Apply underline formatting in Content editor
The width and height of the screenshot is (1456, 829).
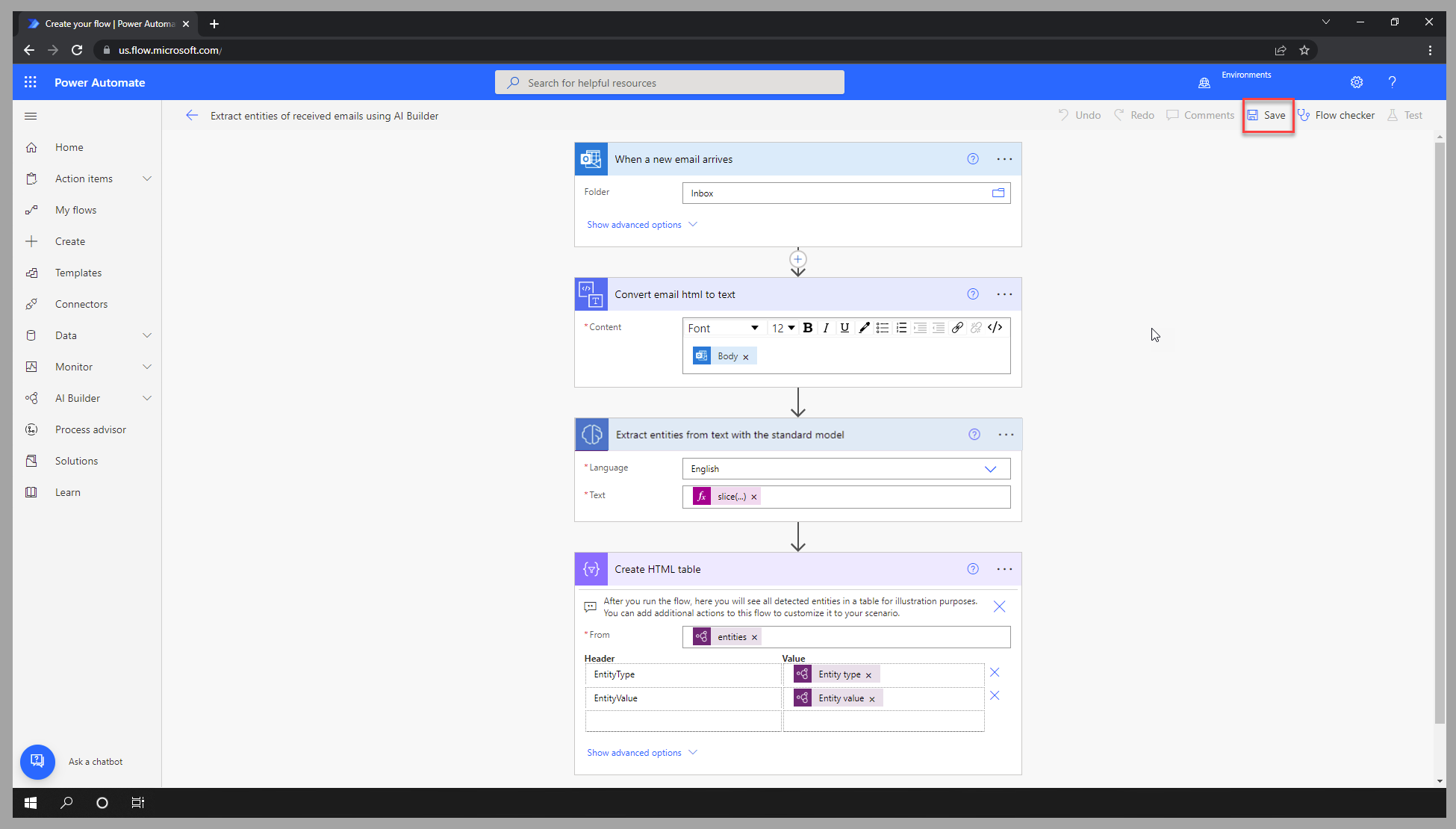pyautogui.click(x=844, y=327)
